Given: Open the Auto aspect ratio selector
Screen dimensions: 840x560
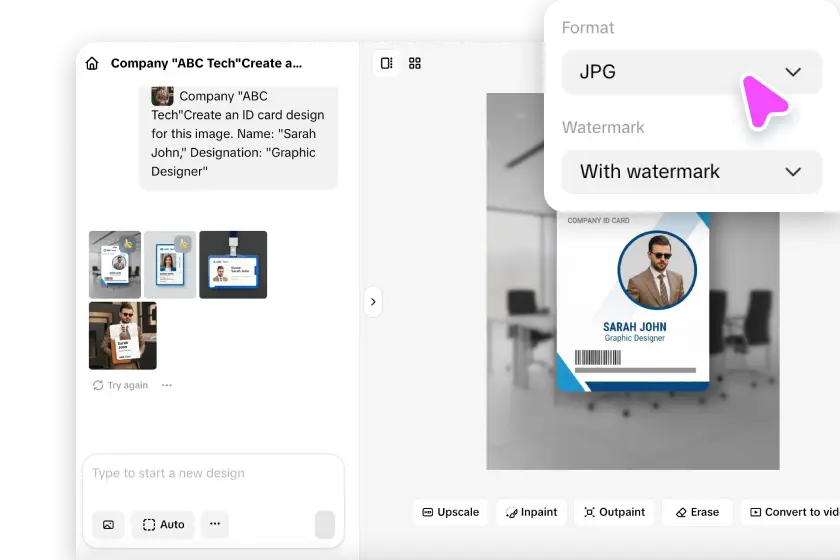Looking at the screenshot, I should [x=163, y=525].
